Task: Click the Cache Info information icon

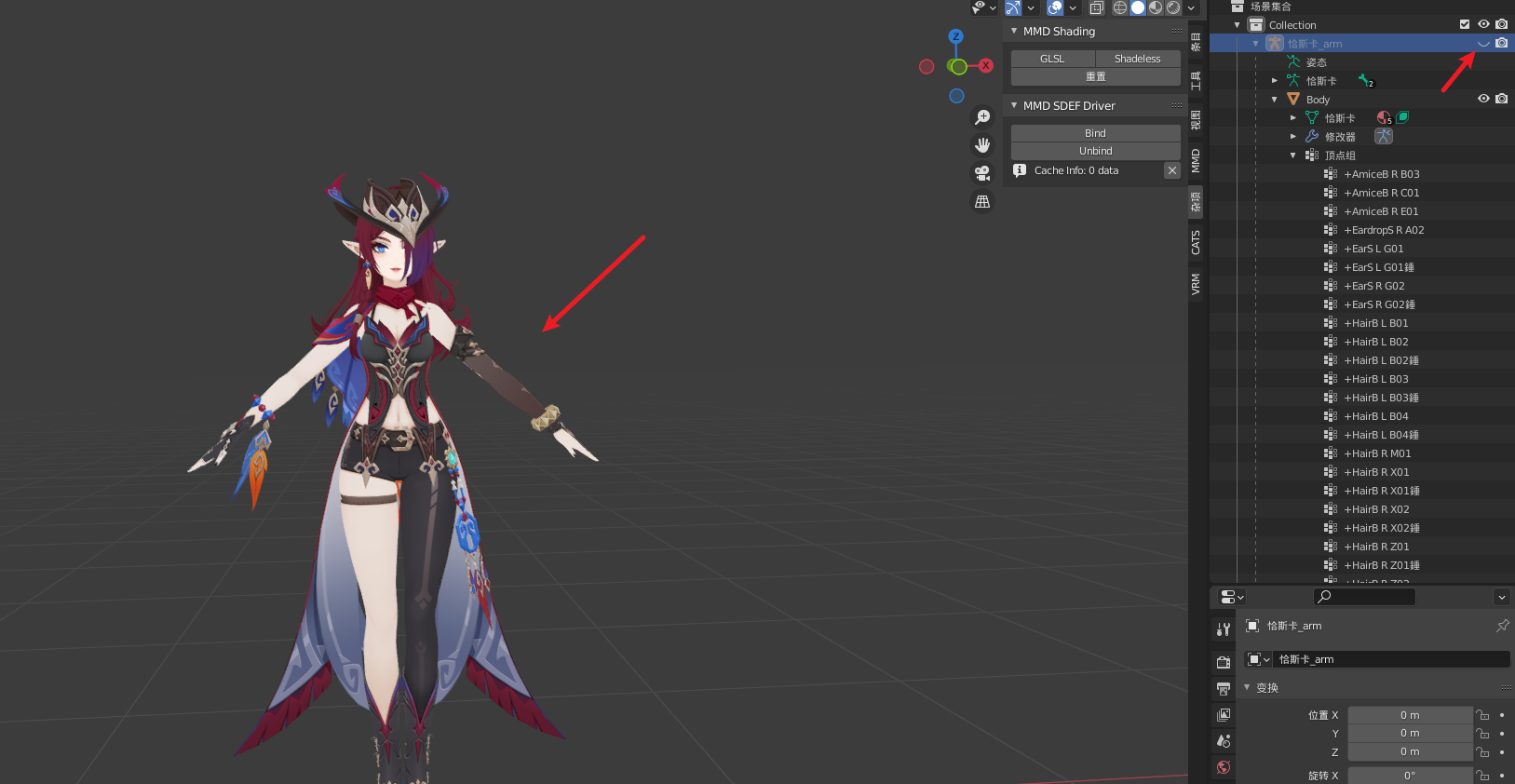Action: (x=1020, y=170)
